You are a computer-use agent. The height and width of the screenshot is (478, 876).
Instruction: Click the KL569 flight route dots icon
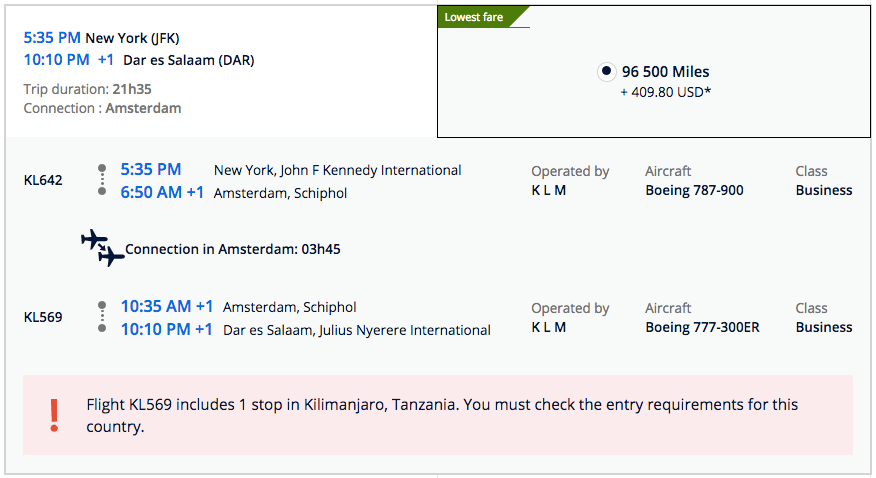102,317
